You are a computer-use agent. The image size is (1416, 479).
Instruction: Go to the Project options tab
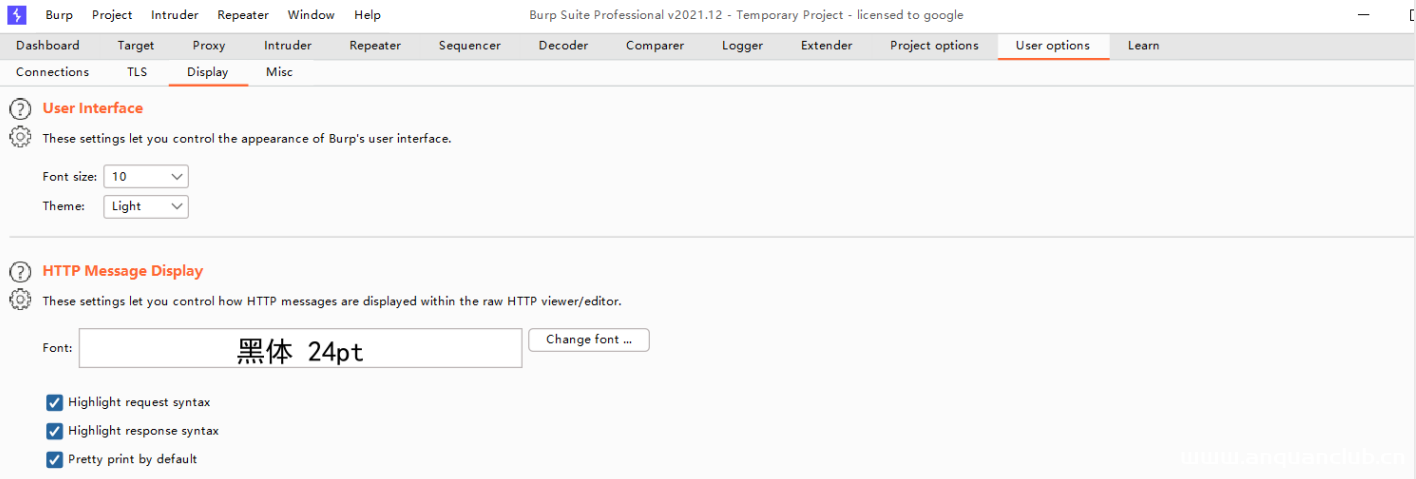coord(934,46)
